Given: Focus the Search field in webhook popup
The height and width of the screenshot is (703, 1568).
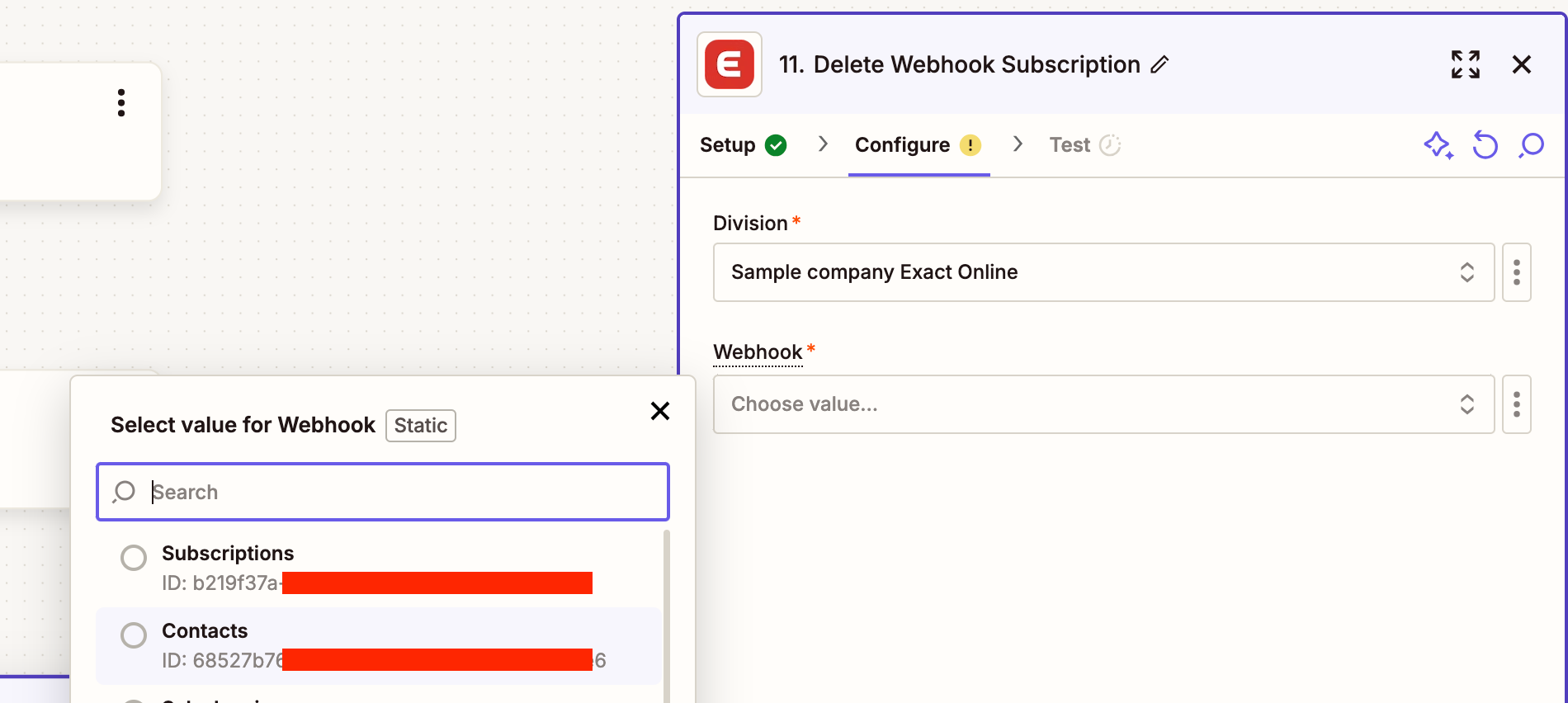Looking at the screenshot, I should (x=383, y=492).
